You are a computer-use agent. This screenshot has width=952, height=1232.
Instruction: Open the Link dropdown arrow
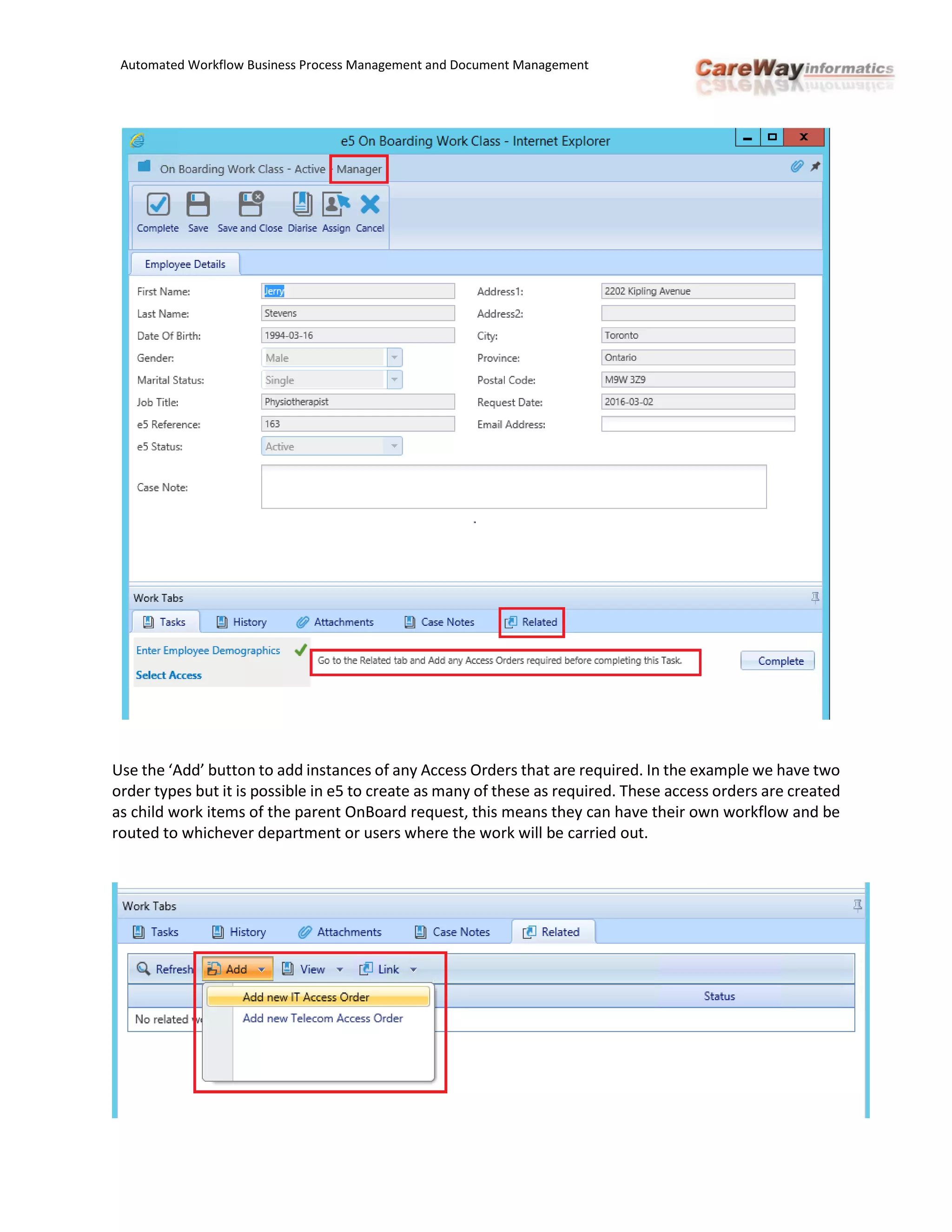coord(413,970)
